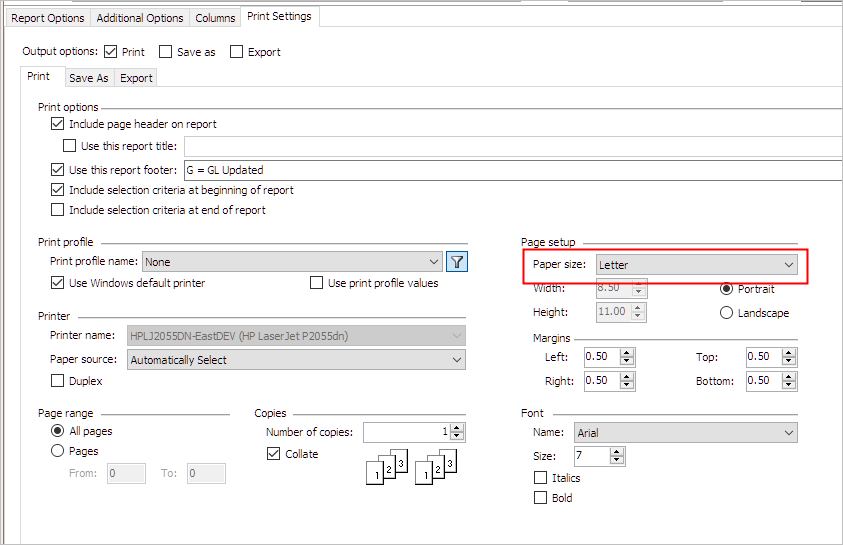
Task: Increase left margin using spinner up arrow
Action: tap(627, 353)
